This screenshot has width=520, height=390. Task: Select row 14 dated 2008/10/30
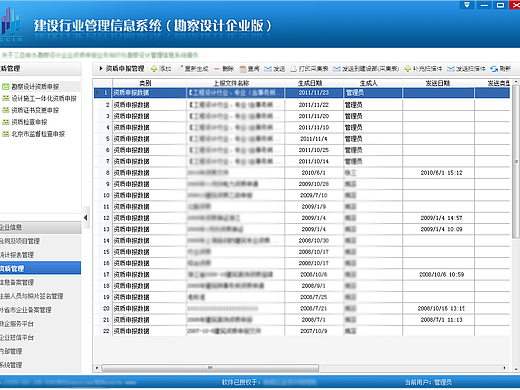click(x=302, y=241)
